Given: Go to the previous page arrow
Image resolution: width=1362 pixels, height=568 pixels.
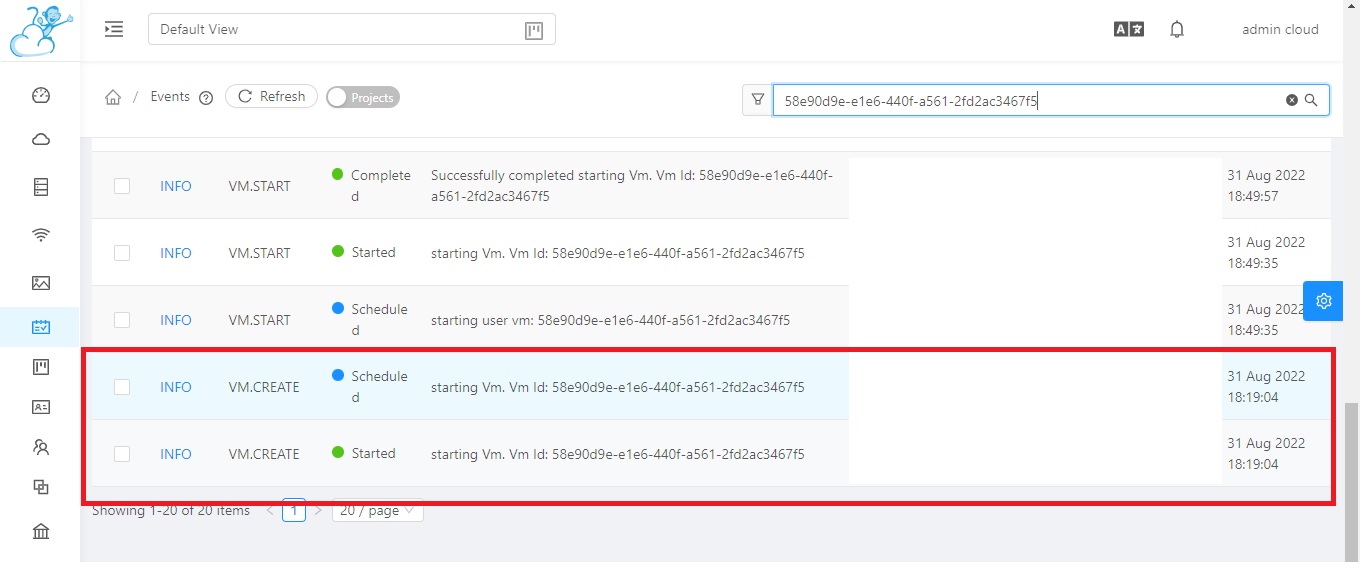Looking at the screenshot, I should [270, 511].
